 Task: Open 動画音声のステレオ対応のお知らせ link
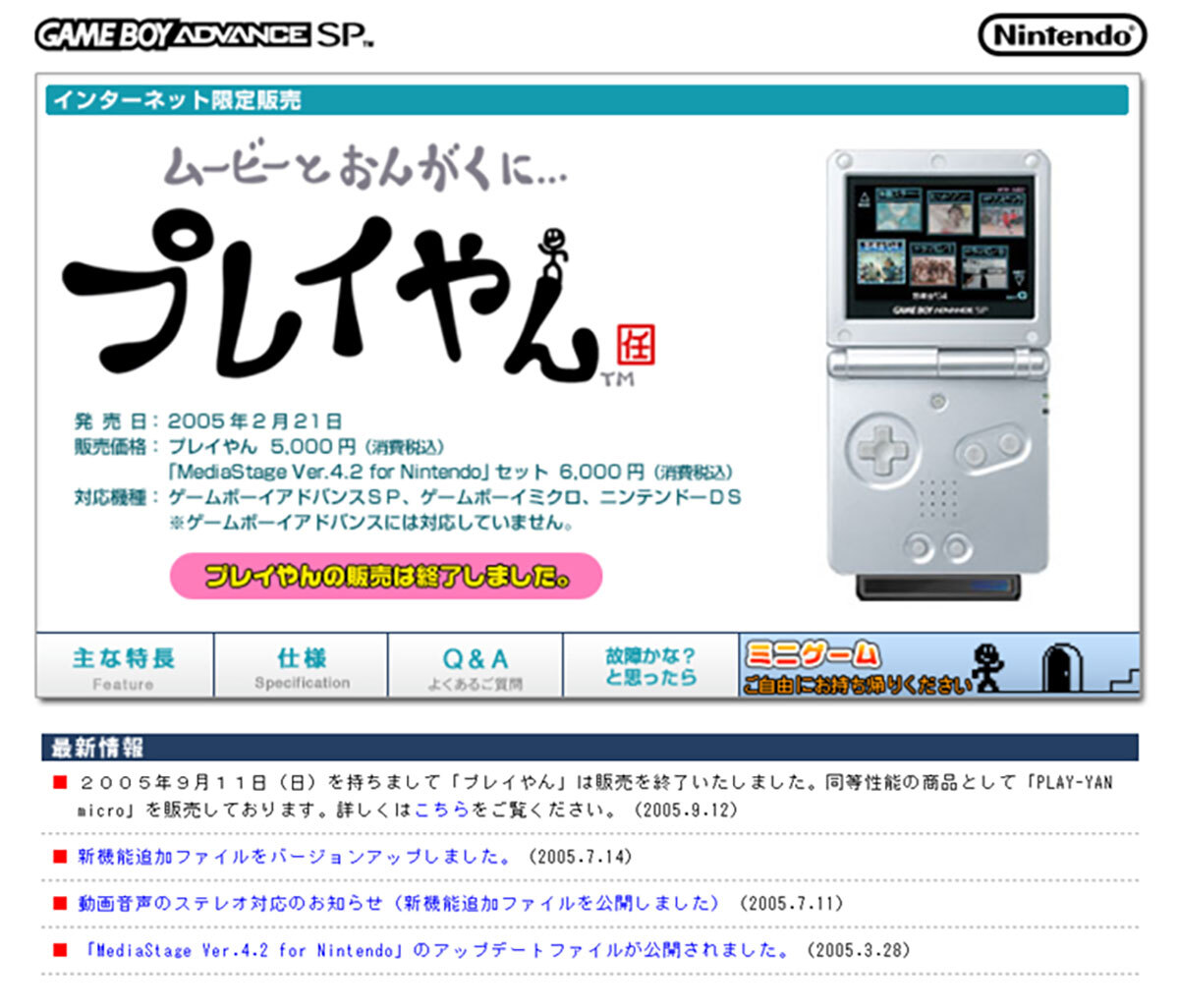tap(399, 903)
